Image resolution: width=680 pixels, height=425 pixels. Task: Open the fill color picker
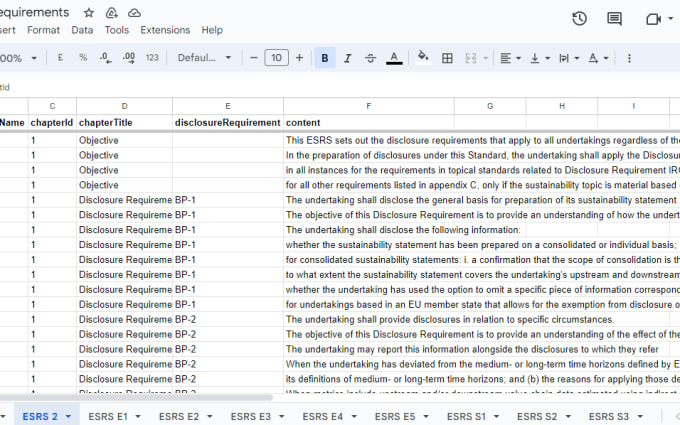[423, 58]
